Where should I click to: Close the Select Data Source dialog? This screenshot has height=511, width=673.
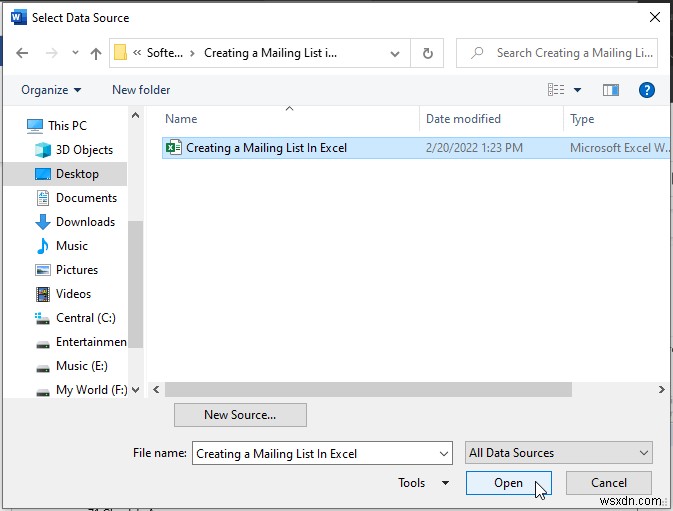pos(655,17)
